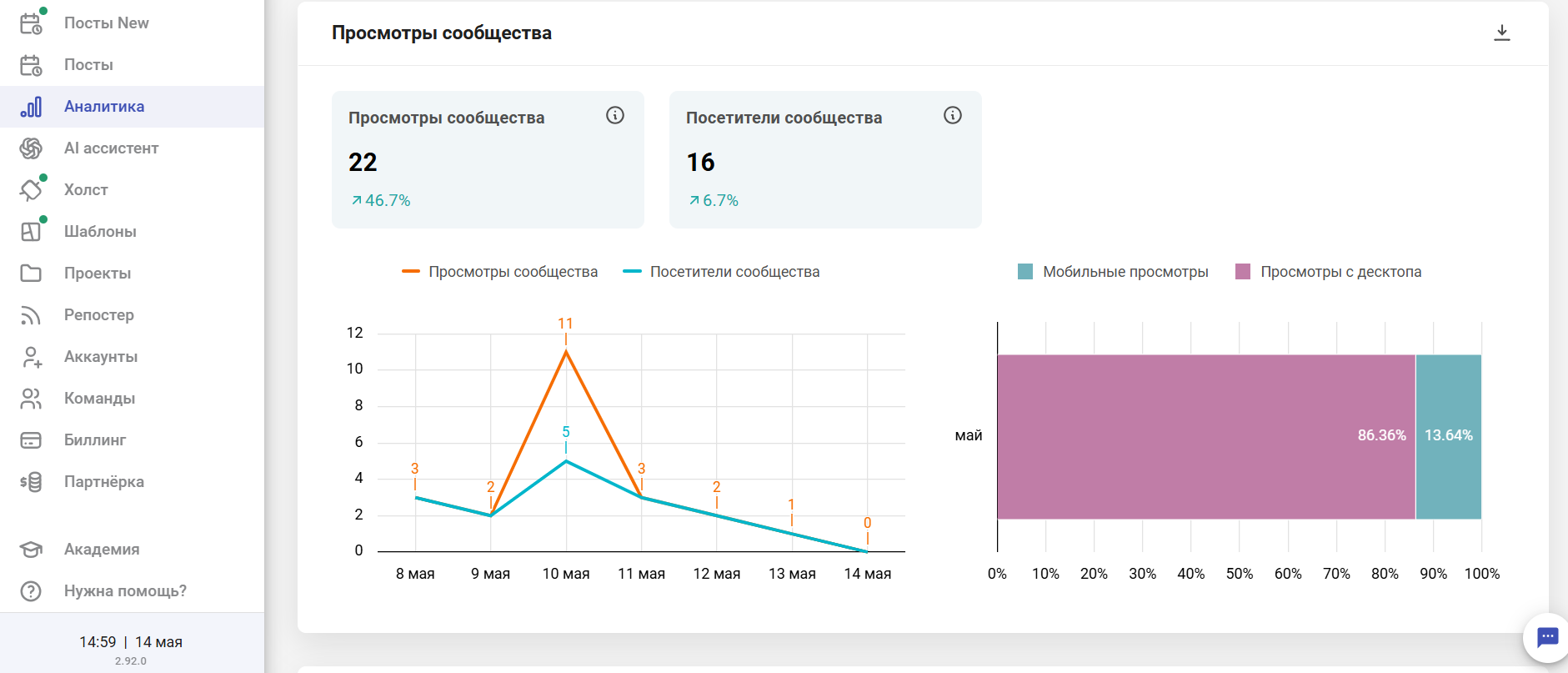The height and width of the screenshot is (673, 1568).
Task: Toggle Мобильные просмотры legend item
Action: [1113, 272]
